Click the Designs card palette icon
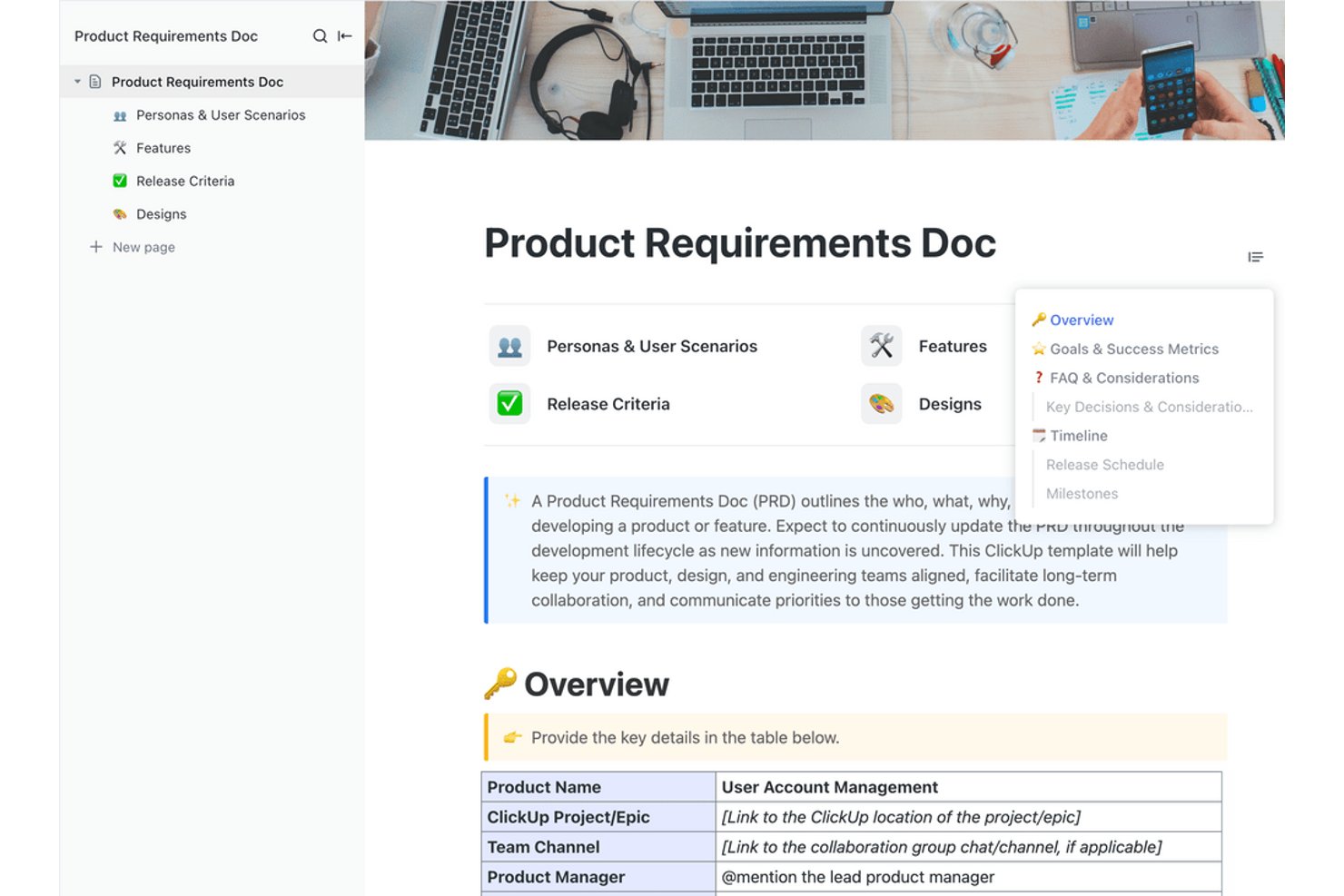The width and height of the screenshot is (1344, 896). tap(881, 404)
